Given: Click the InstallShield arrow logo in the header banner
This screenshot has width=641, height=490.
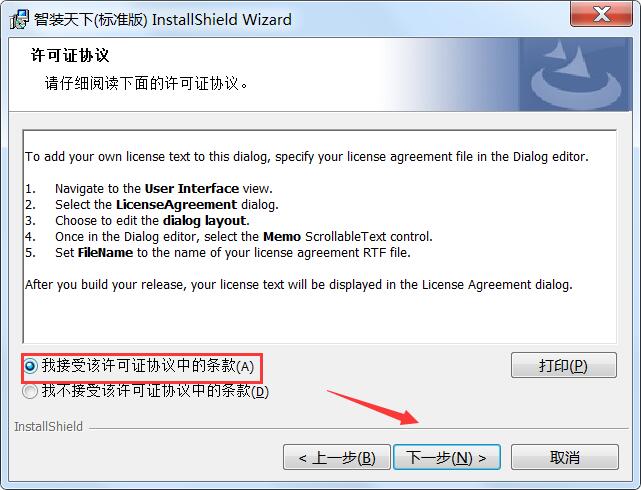Looking at the screenshot, I should pos(576,76).
